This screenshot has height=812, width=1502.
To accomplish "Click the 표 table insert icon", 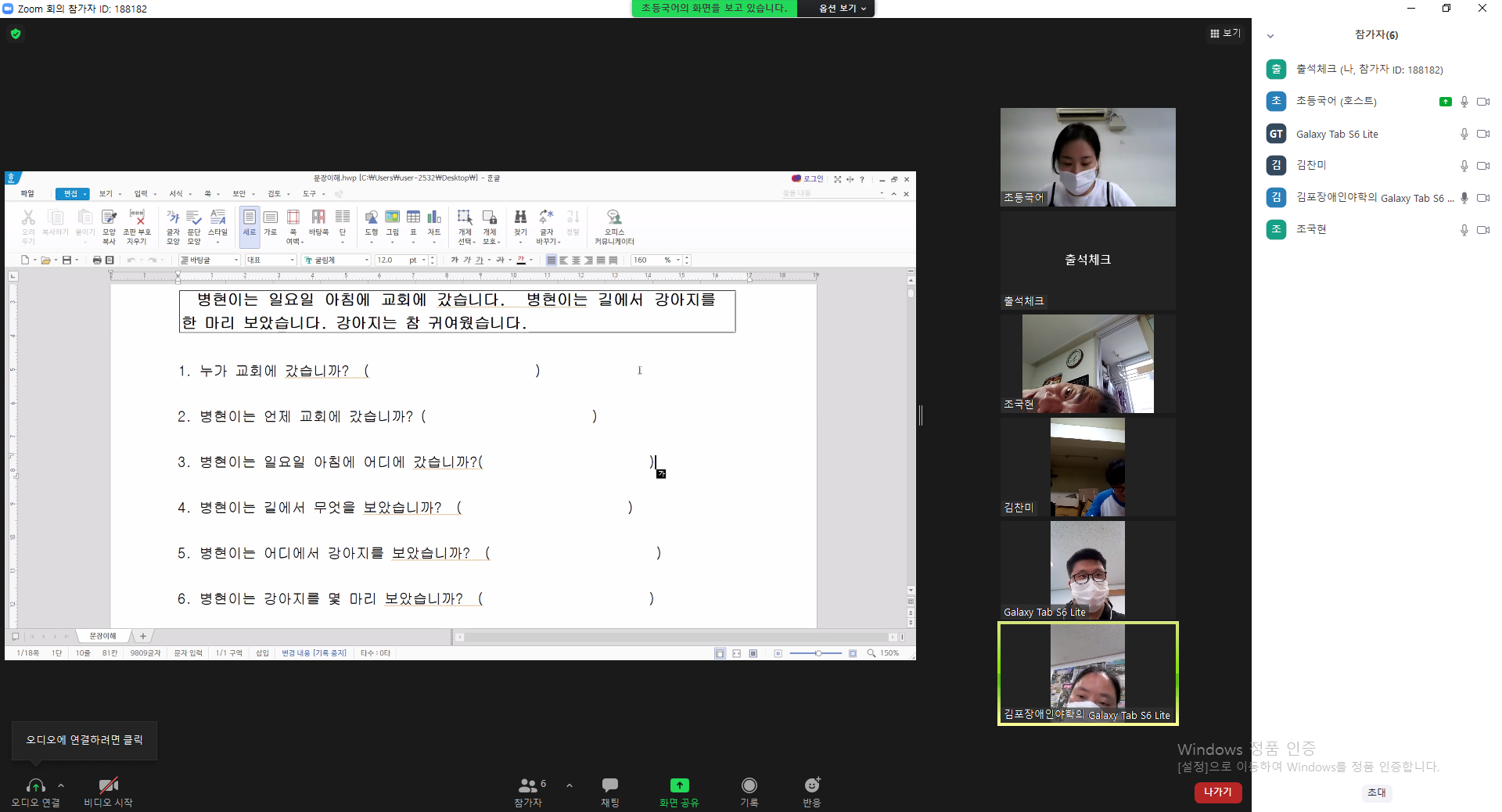I will click(x=414, y=223).
